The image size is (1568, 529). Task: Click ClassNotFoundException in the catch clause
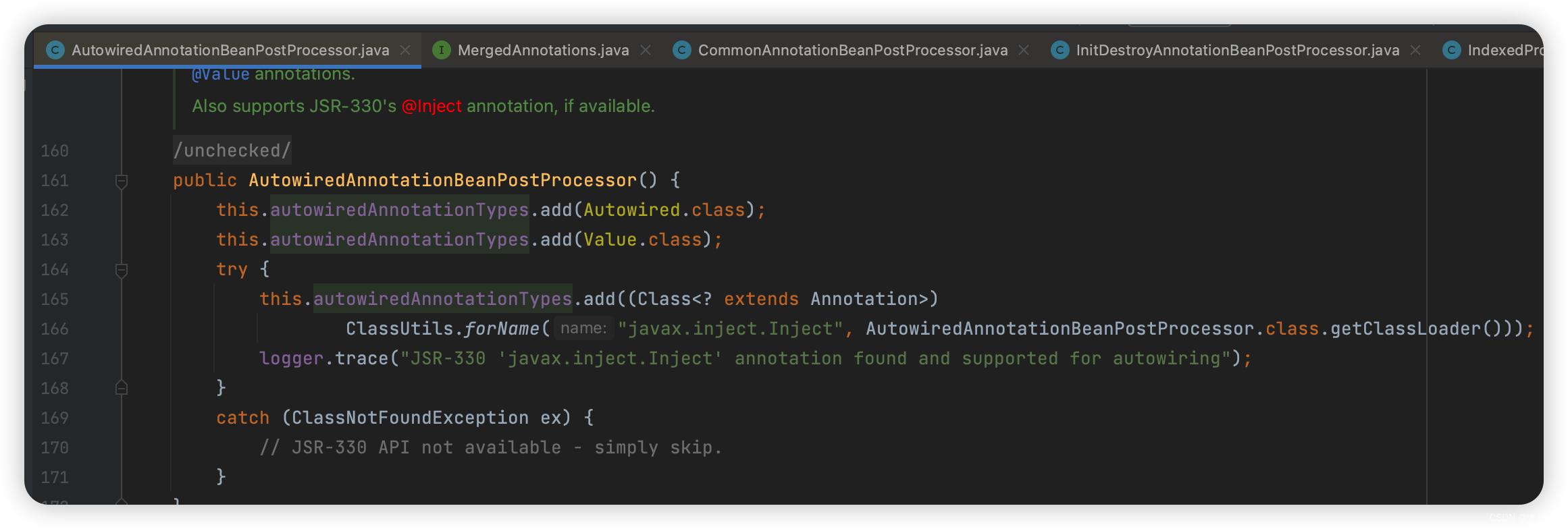pos(411,418)
